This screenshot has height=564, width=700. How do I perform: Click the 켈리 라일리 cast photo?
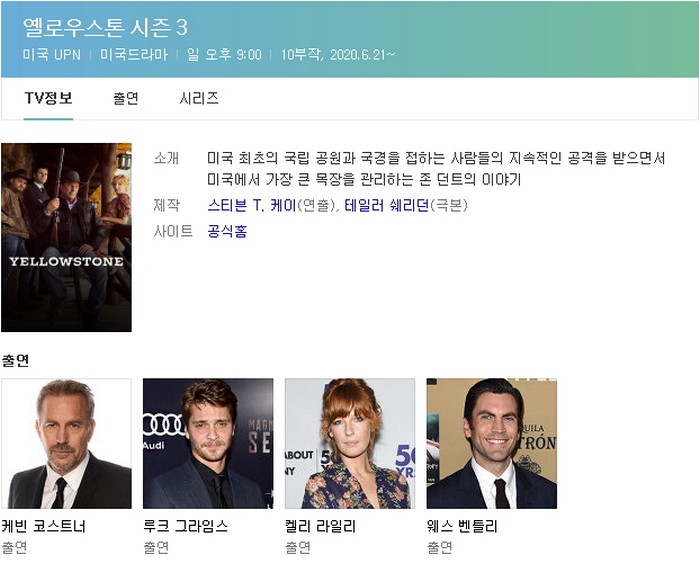click(x=350, y=443)
